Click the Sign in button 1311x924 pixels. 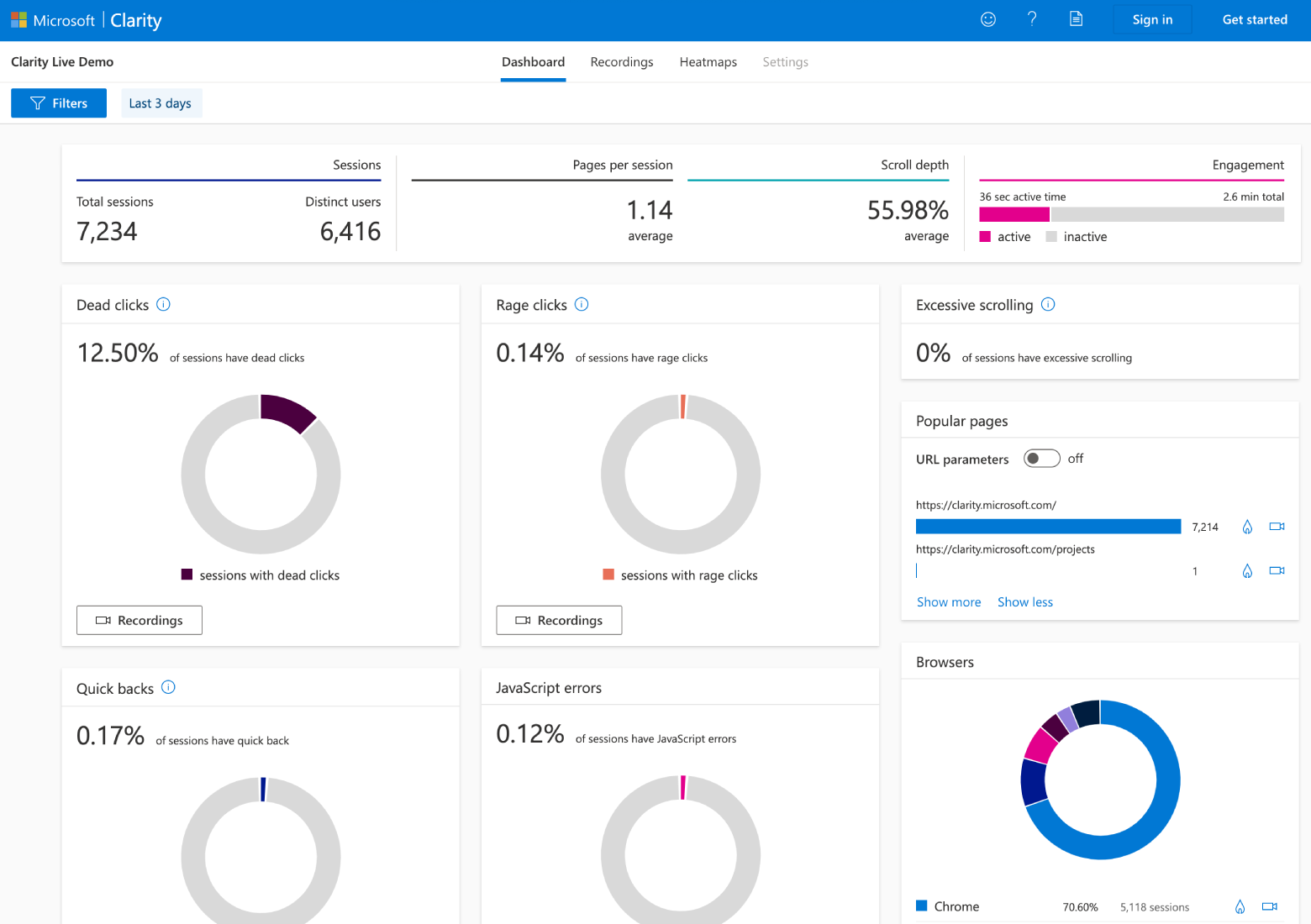(x=1152, y=18)
